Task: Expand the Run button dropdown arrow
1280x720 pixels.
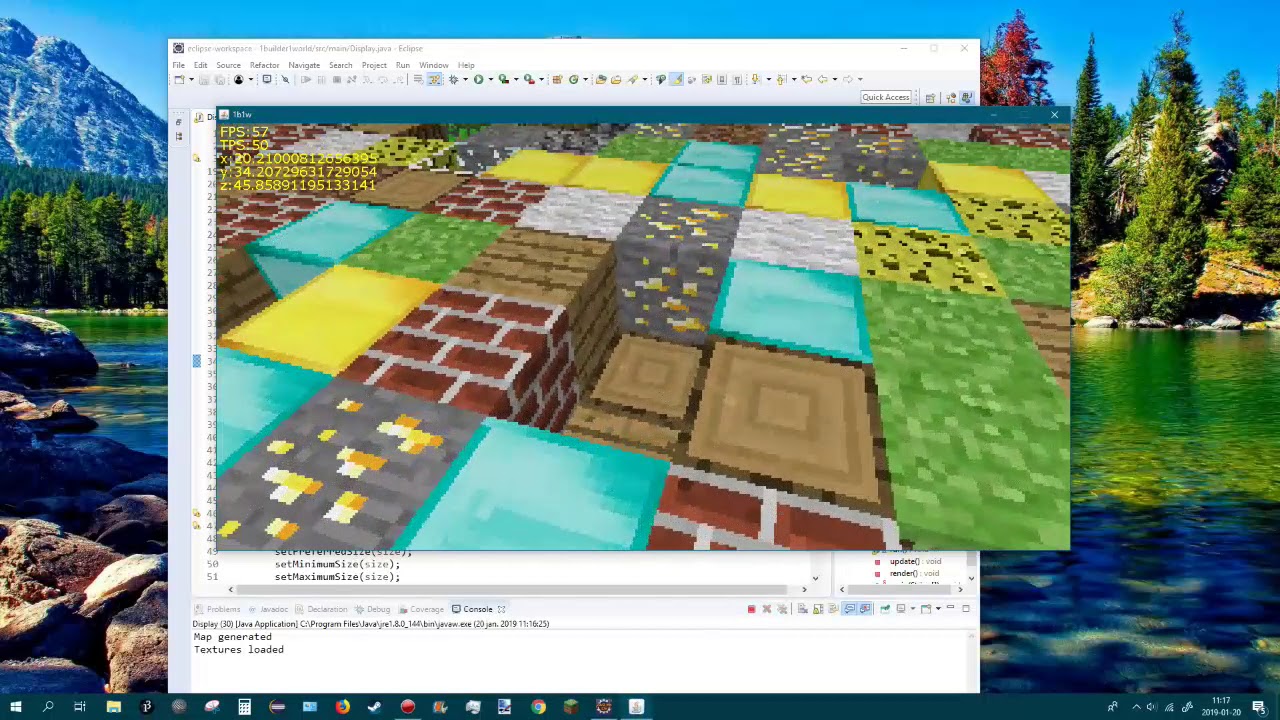Action: 491,79
